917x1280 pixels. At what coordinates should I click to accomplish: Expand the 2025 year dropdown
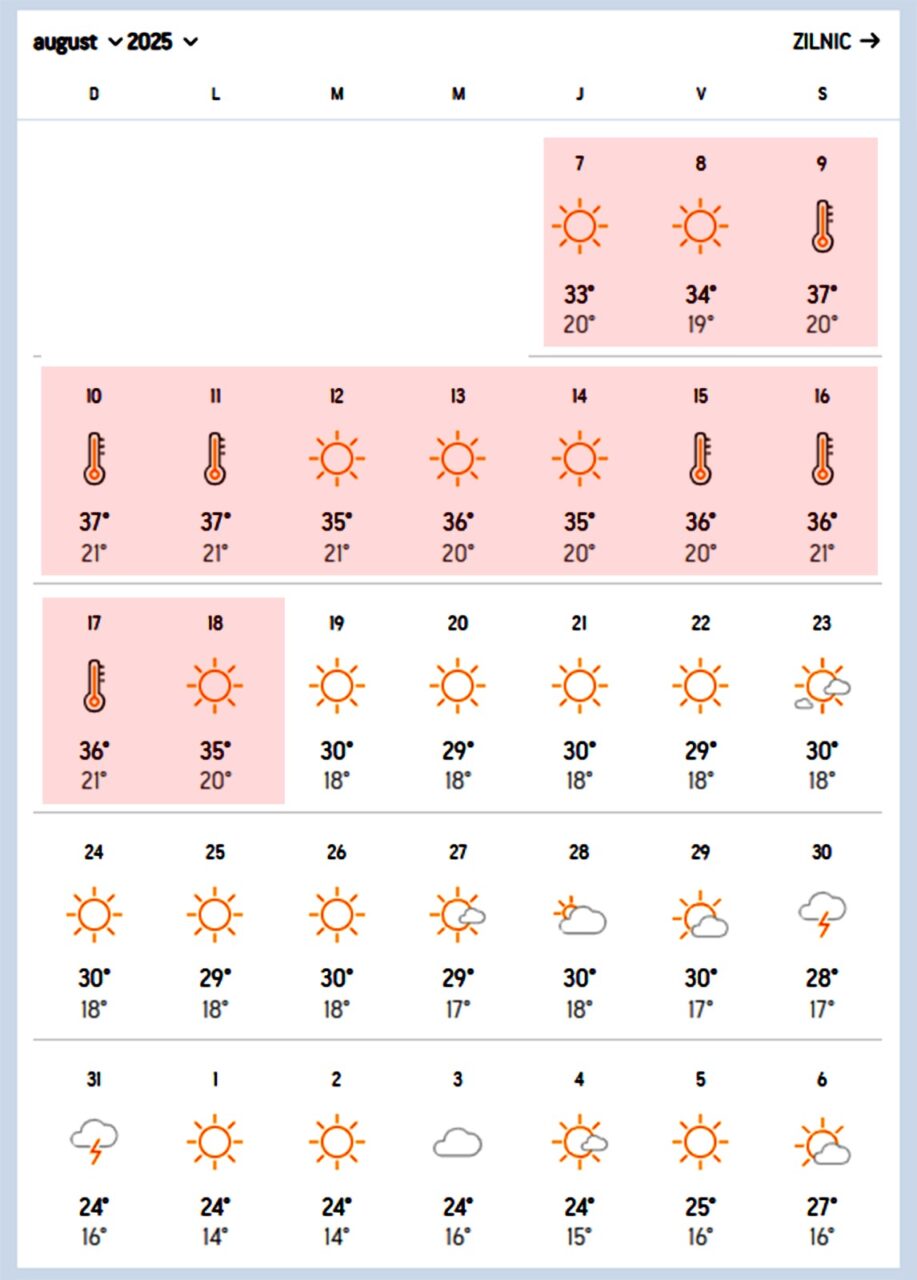click(162, 42)
